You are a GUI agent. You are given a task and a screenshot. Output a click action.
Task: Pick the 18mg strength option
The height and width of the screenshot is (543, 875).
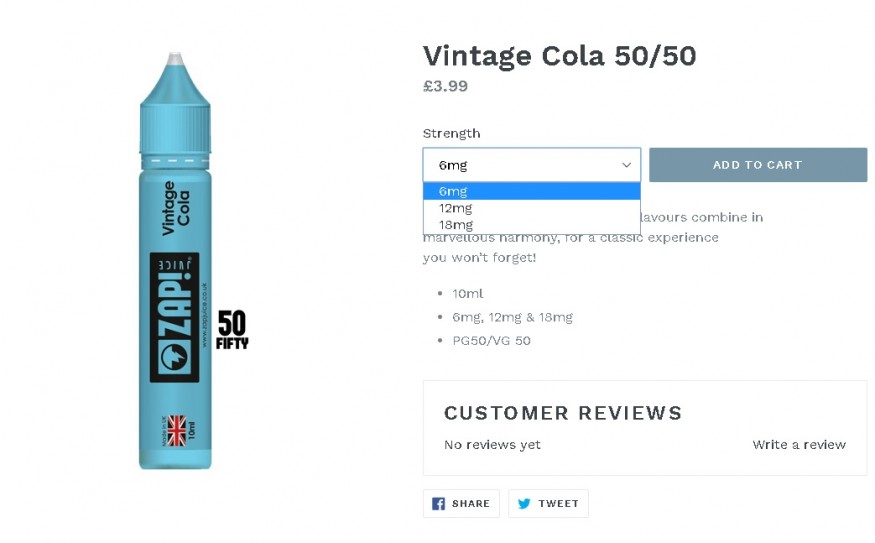[x=456, y=225]
